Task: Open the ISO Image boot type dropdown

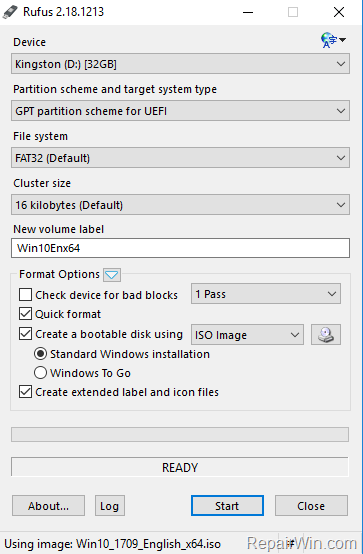Action: [x=247, y=335]
